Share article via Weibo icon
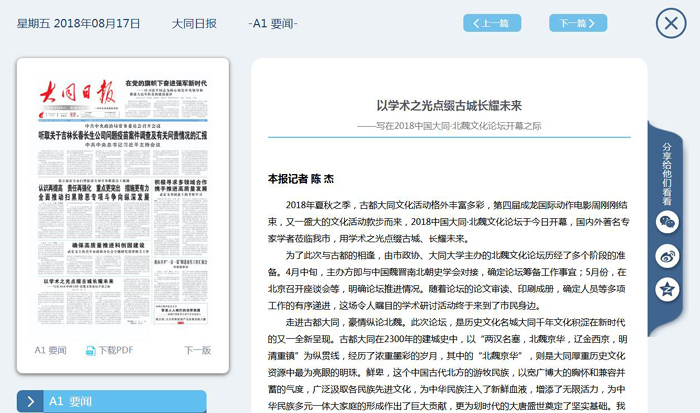The image size is (700, 413). [x=667, y=256]
